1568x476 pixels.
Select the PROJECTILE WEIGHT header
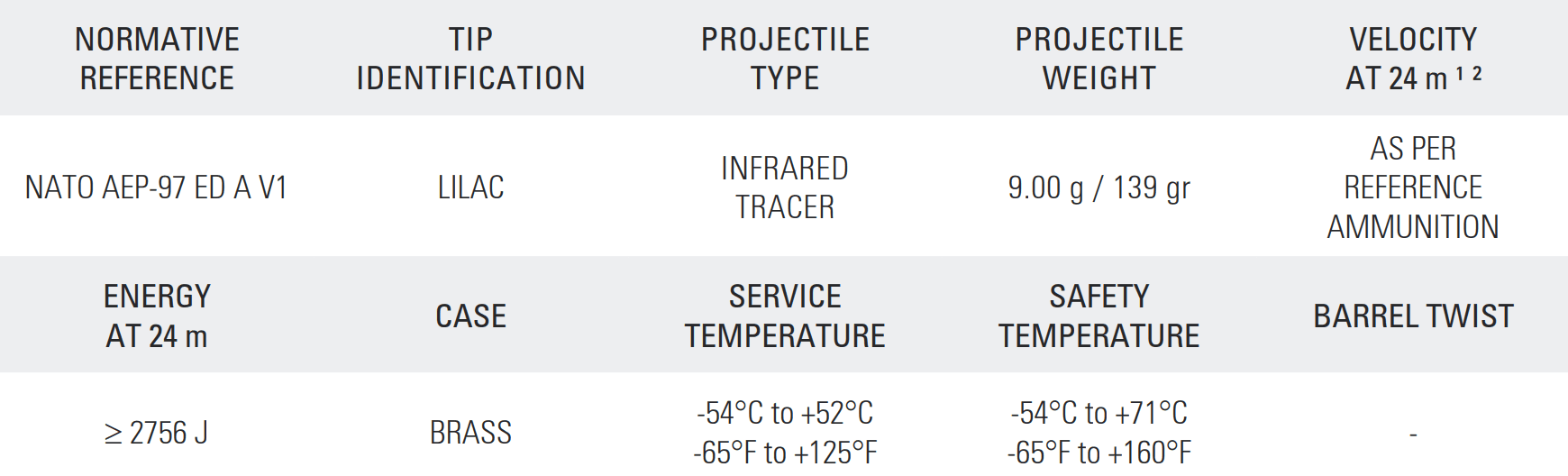click(1099, 59)
